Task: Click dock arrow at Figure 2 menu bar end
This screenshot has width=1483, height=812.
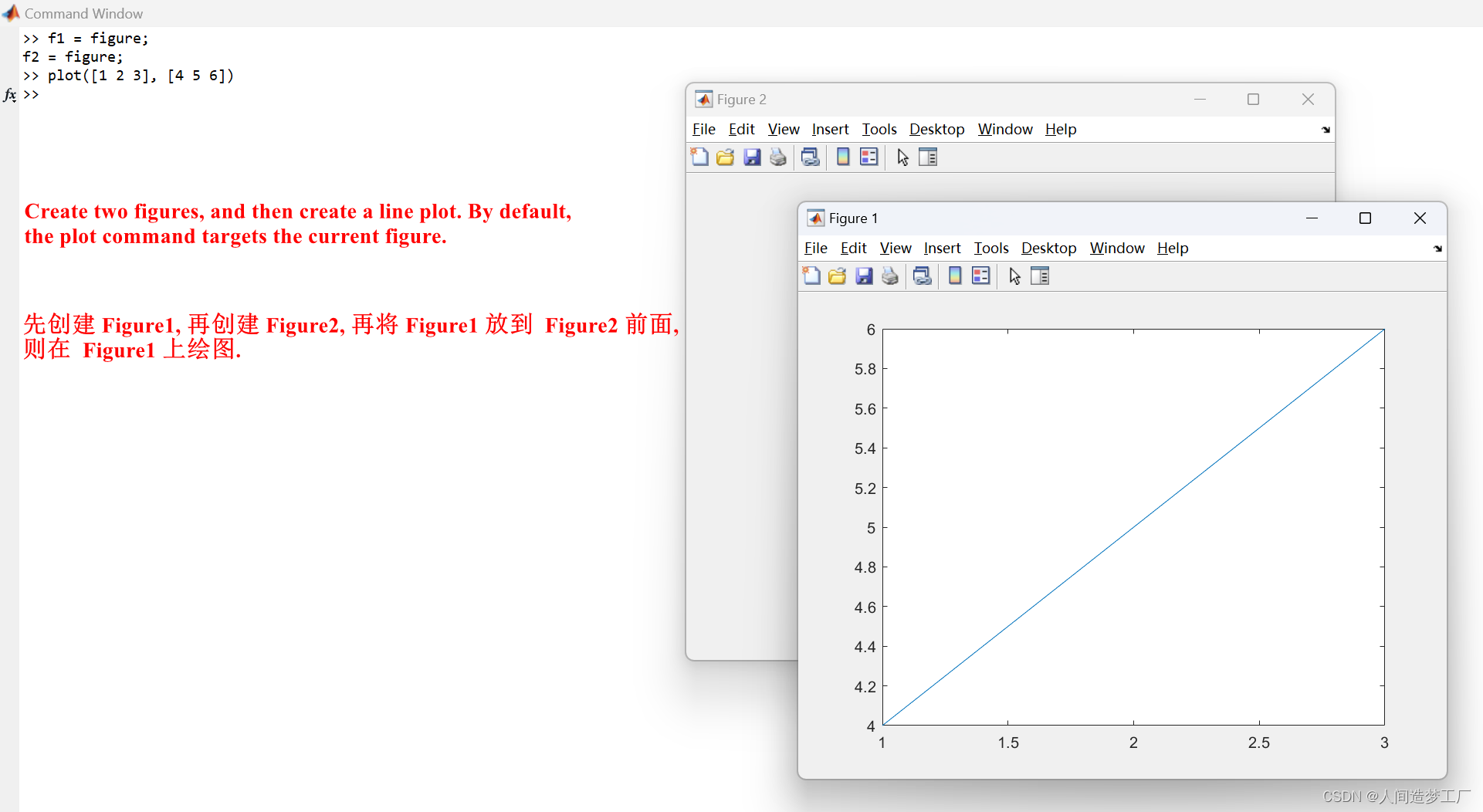Action: point(1326,130)
